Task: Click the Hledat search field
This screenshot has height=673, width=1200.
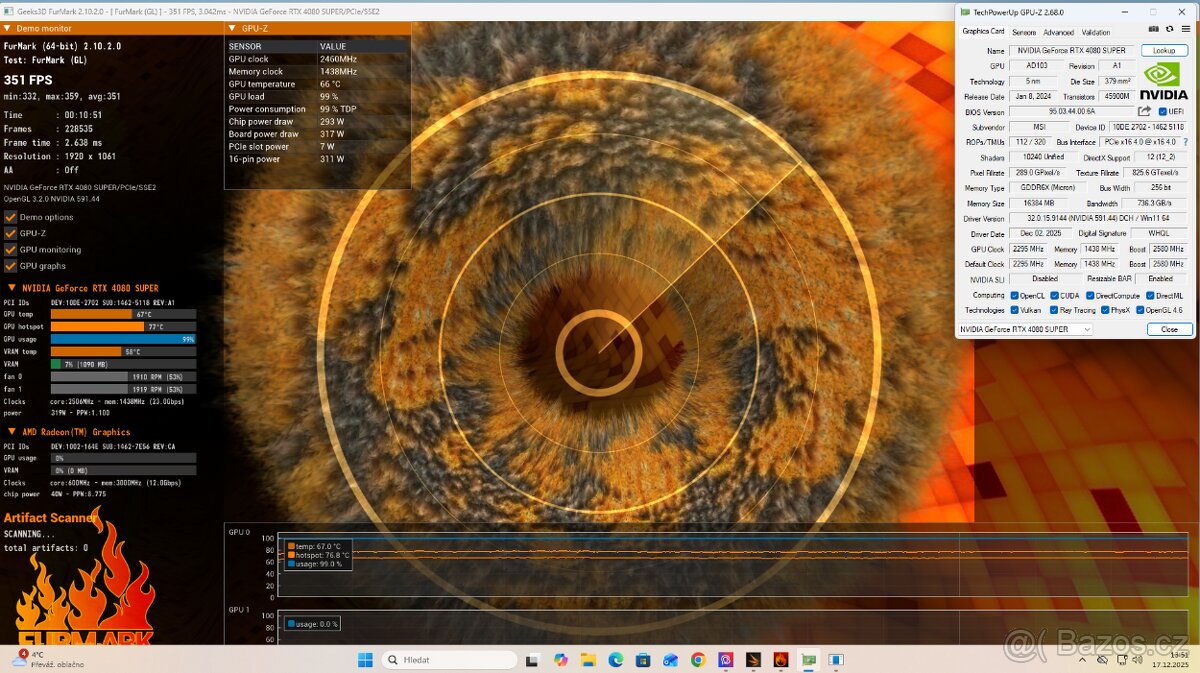Action: tap(450, 659)
